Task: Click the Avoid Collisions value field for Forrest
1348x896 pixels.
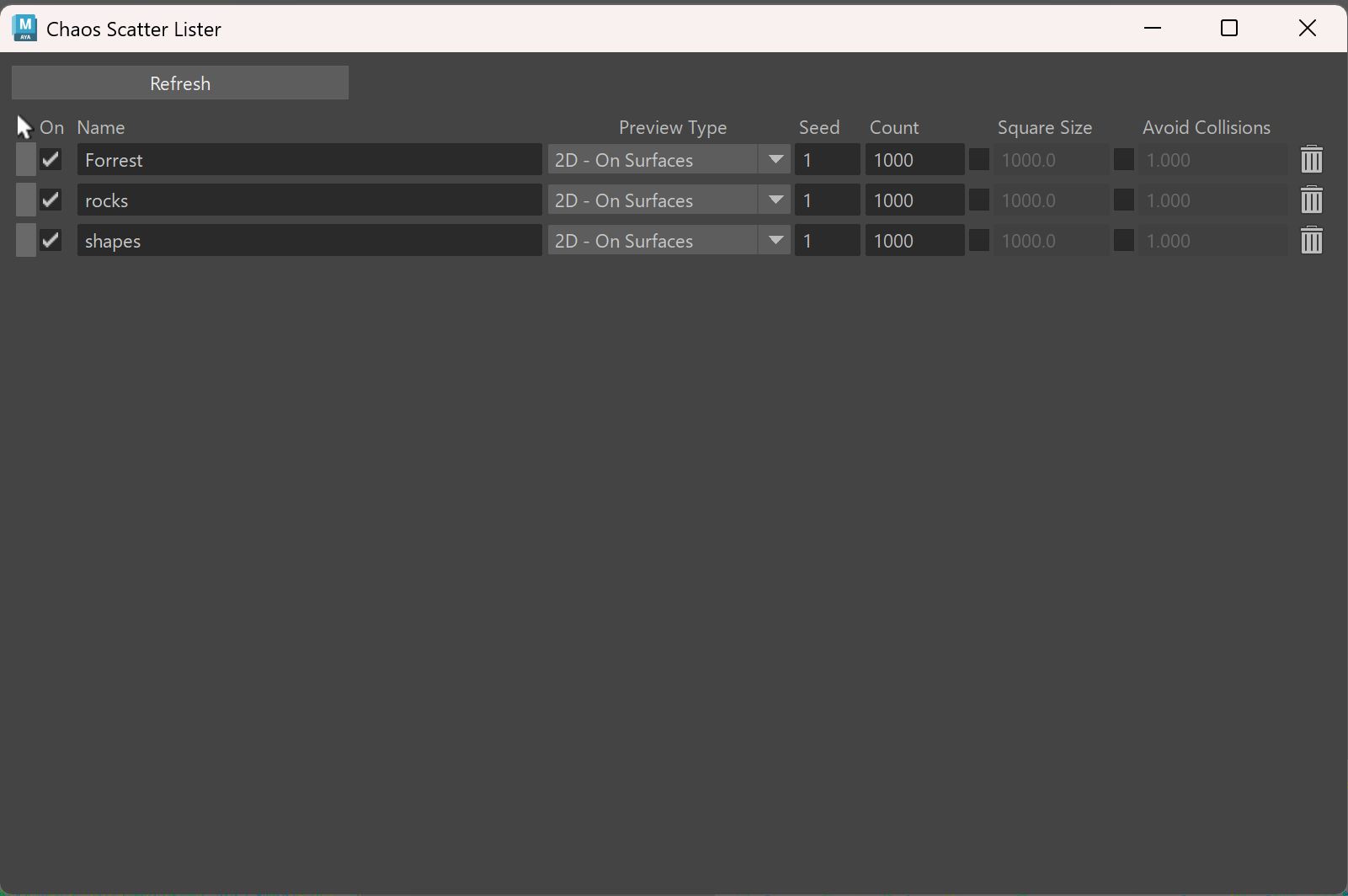Action: 1213,160
